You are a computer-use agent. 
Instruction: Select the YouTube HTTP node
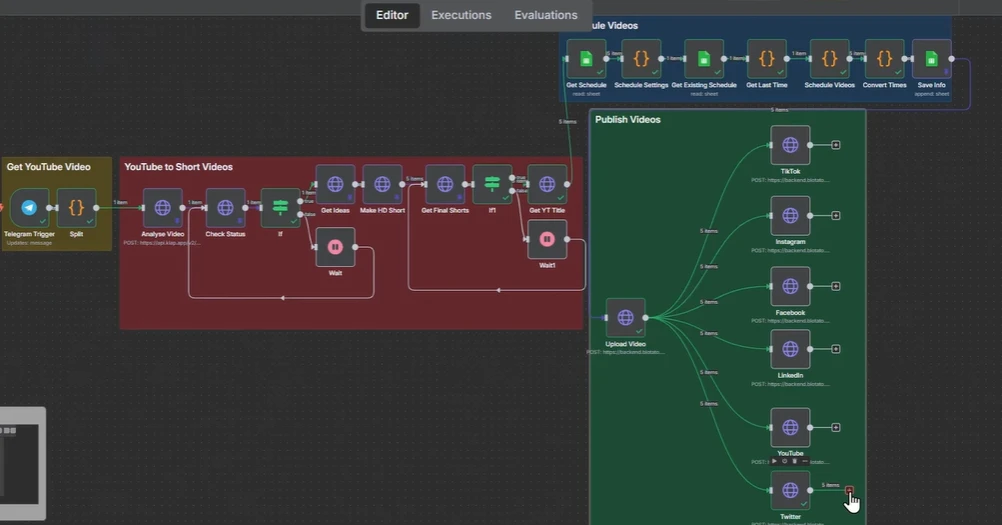[x=790, y=427]
